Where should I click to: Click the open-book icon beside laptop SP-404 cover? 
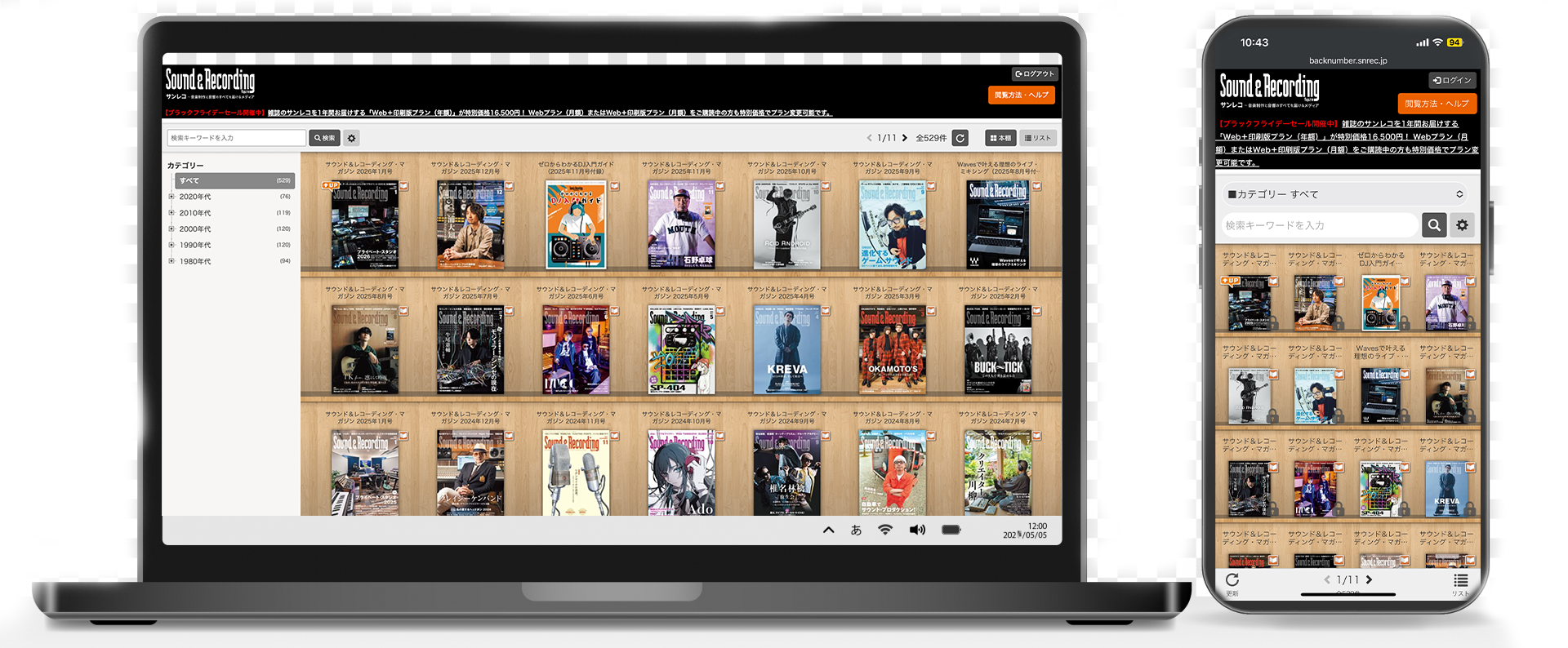(719, 311)
